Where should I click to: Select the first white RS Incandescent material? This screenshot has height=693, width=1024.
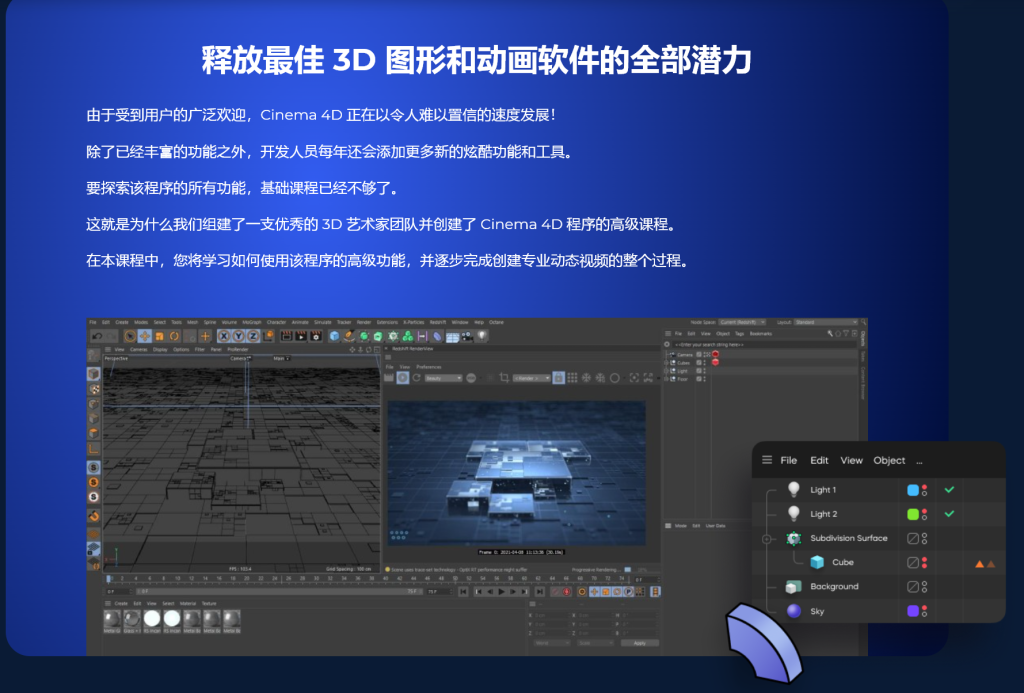[152, 620]
